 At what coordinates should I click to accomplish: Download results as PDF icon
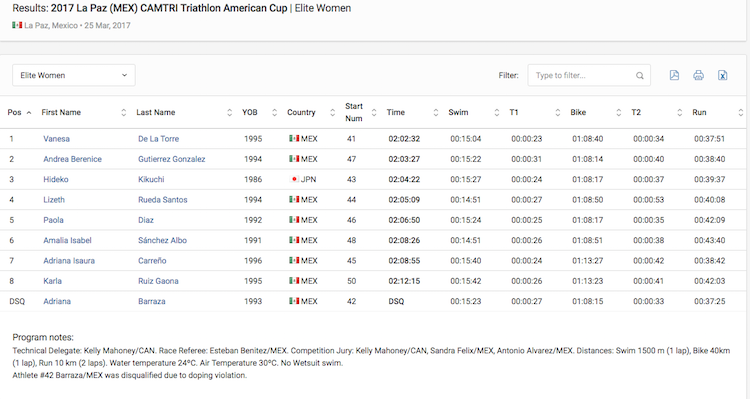[x=674, y=75]
